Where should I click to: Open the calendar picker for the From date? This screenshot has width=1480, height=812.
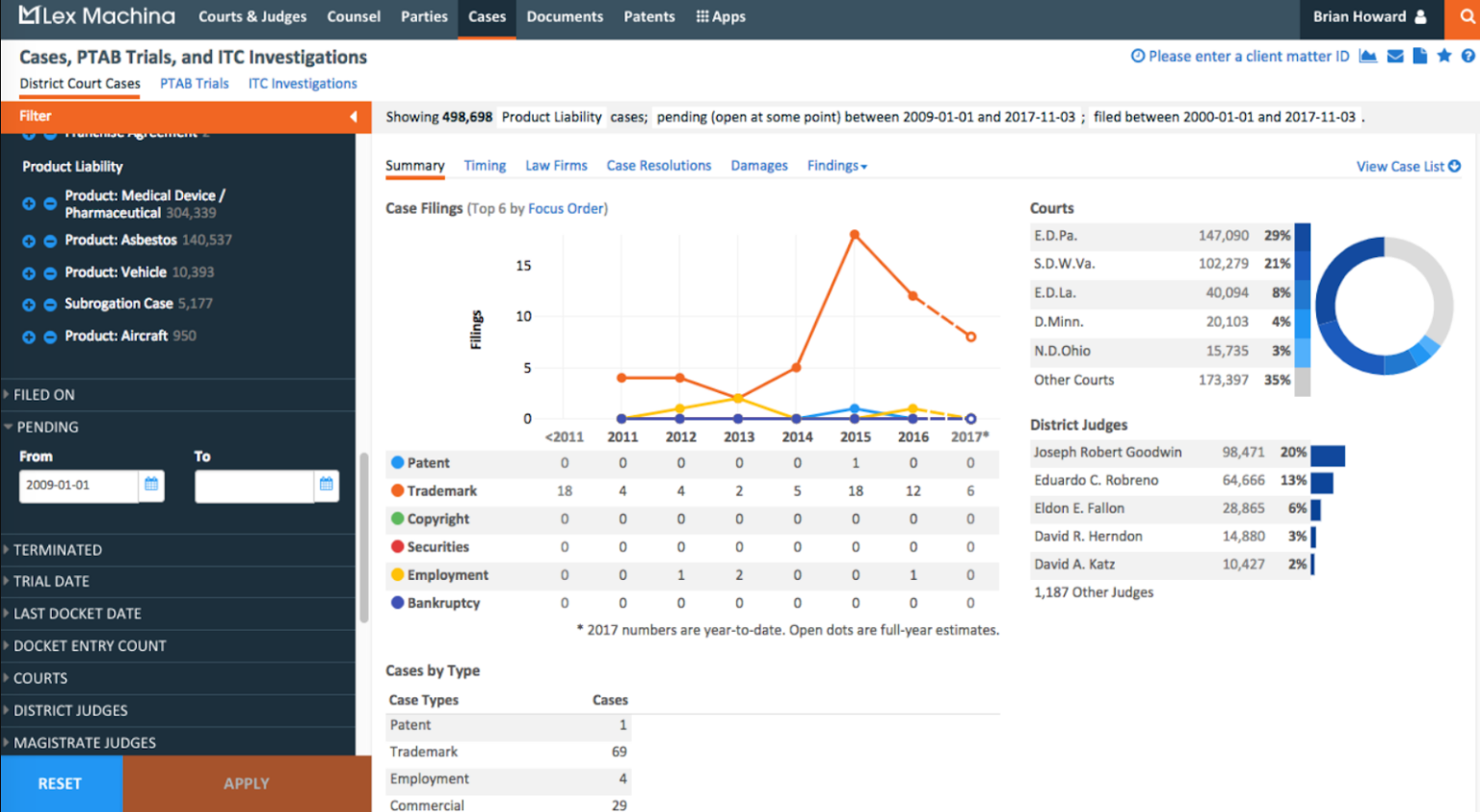pyautogui.click(x=151, y=486)
